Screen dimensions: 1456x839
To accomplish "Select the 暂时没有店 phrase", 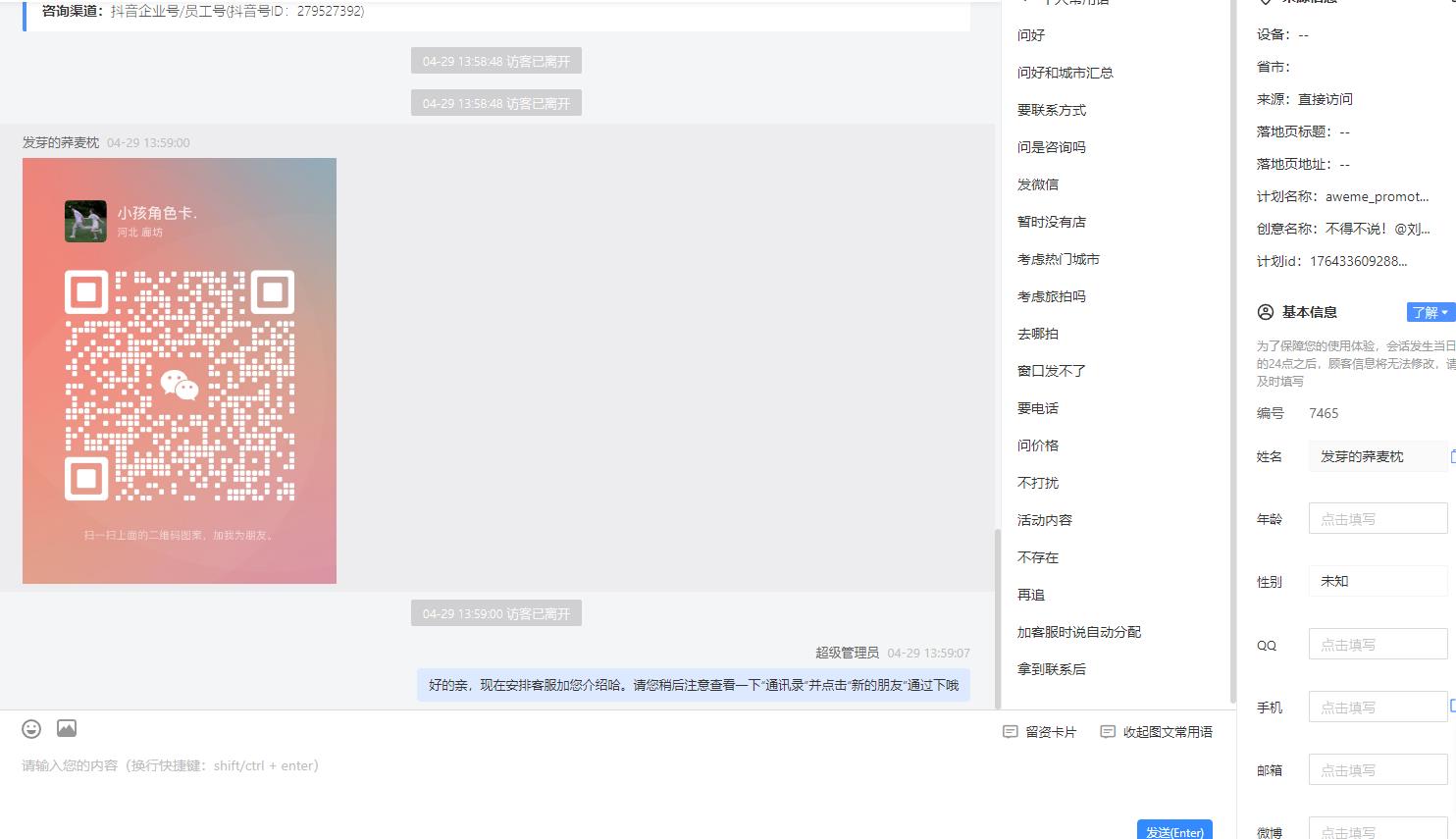I will pyautogui.click(x=1052, y=222).
